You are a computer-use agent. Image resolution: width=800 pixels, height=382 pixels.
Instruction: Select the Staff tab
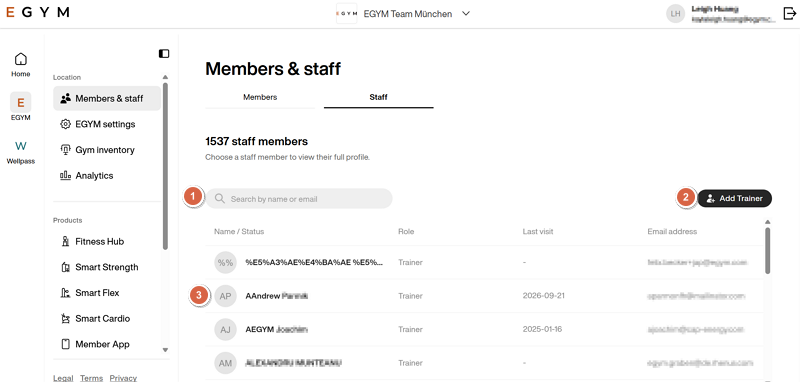(379, 97)
